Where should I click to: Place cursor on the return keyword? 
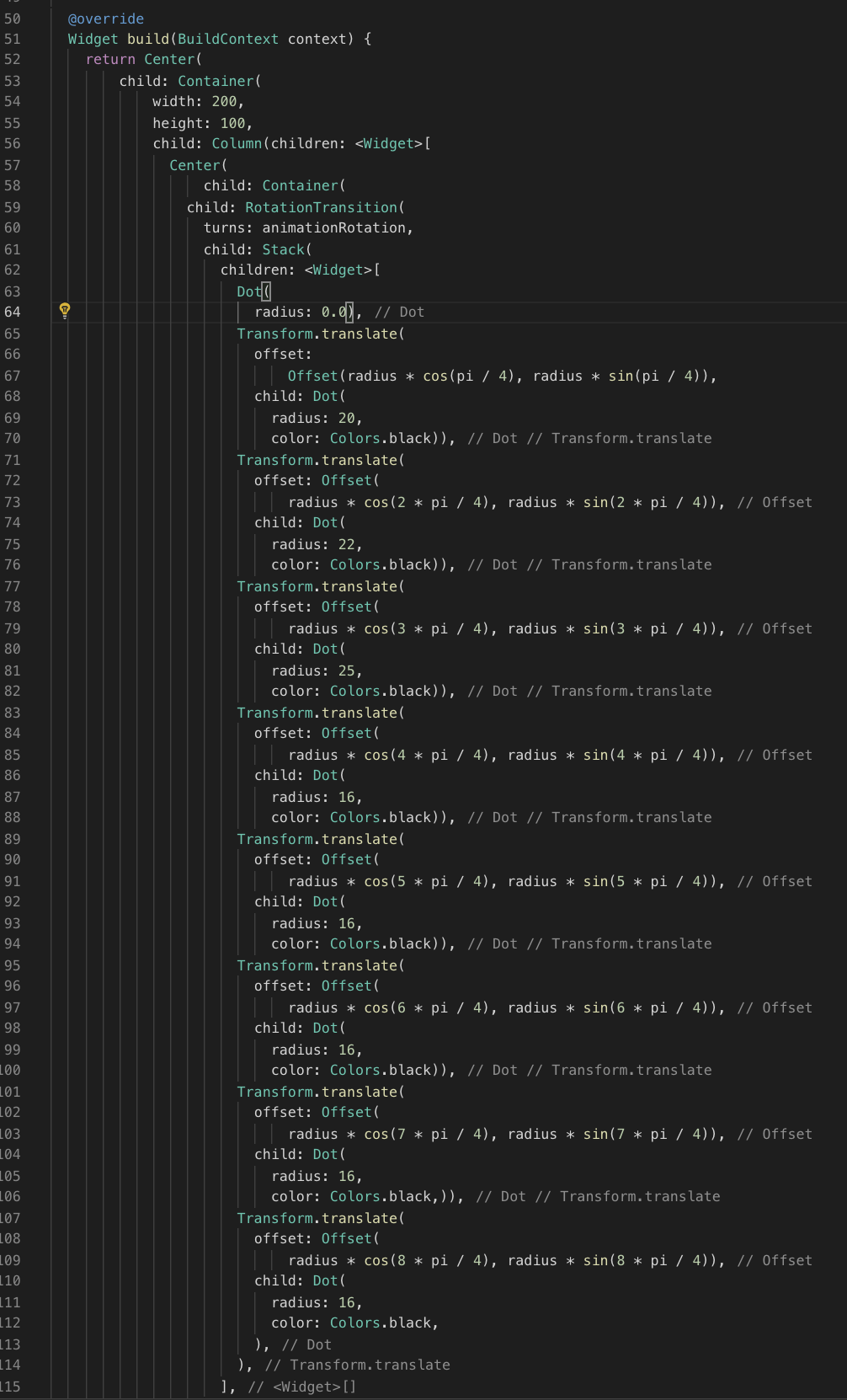tap(110, 60)
